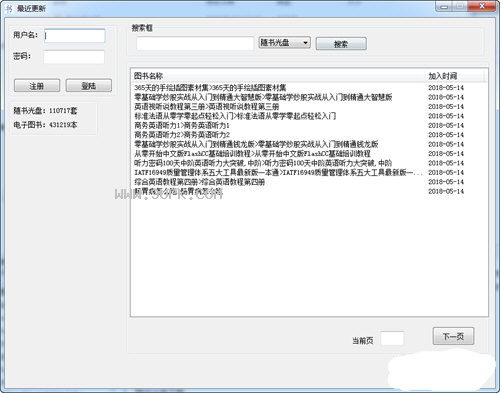Select row 商务英语听力2

[309, 135]
